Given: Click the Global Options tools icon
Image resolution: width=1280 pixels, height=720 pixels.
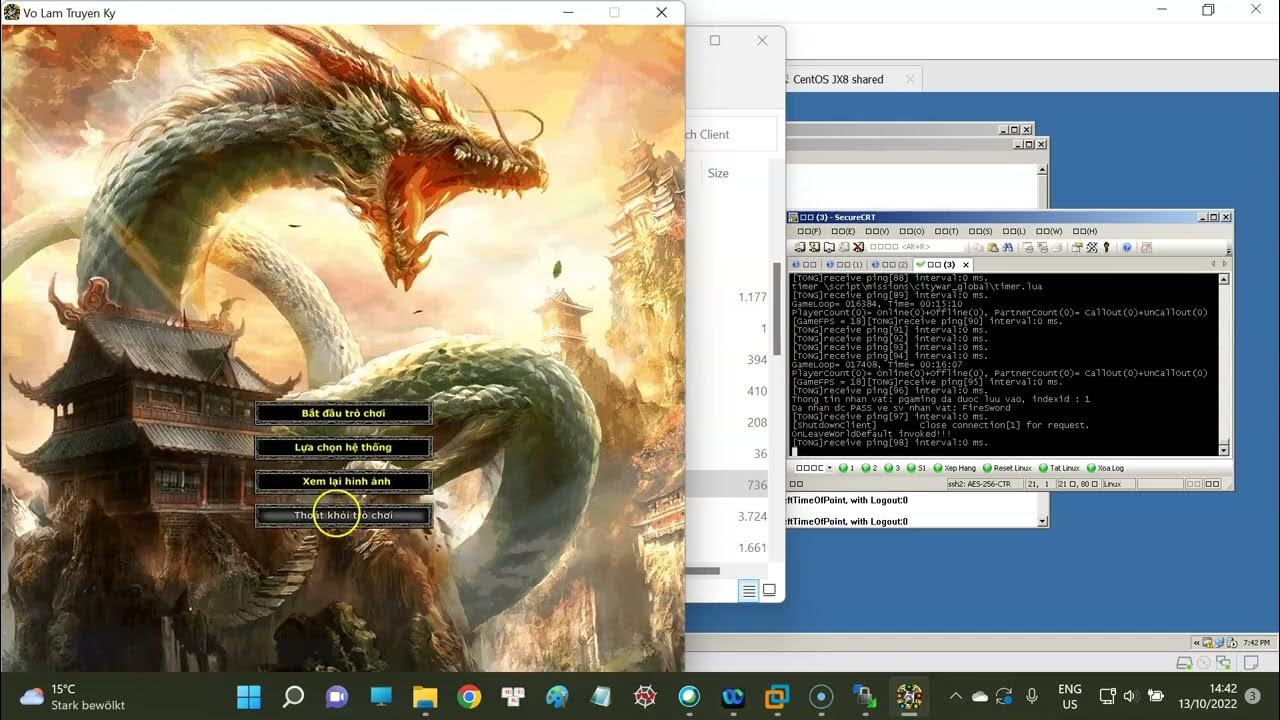Looking at the screenshot, I should pyautogui.click(x=1092, y=247).
